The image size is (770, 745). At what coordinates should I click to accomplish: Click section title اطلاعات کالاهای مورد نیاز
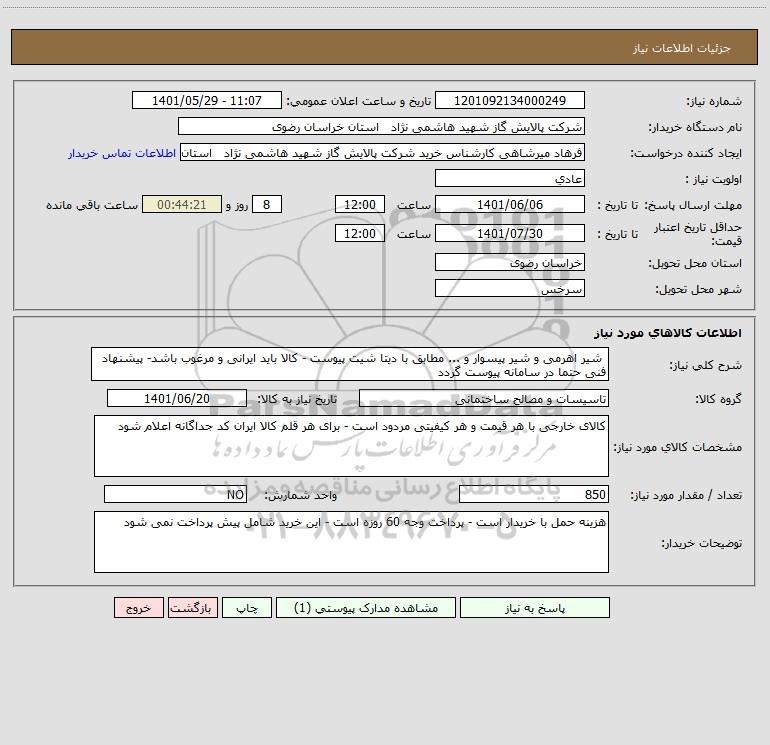[668, 333]
